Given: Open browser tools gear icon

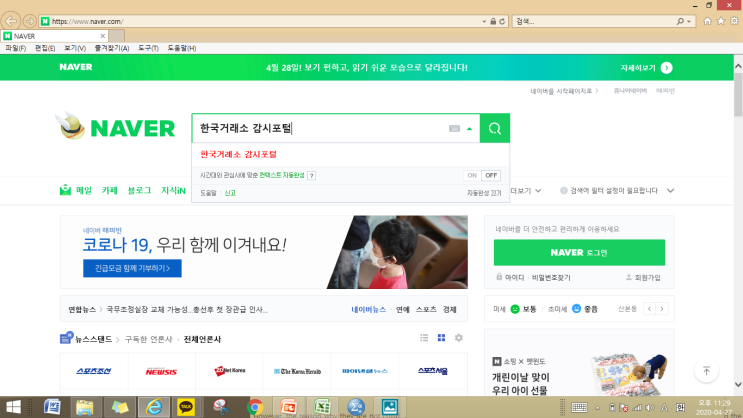Looking at the screenshot, I should (734, 21).
